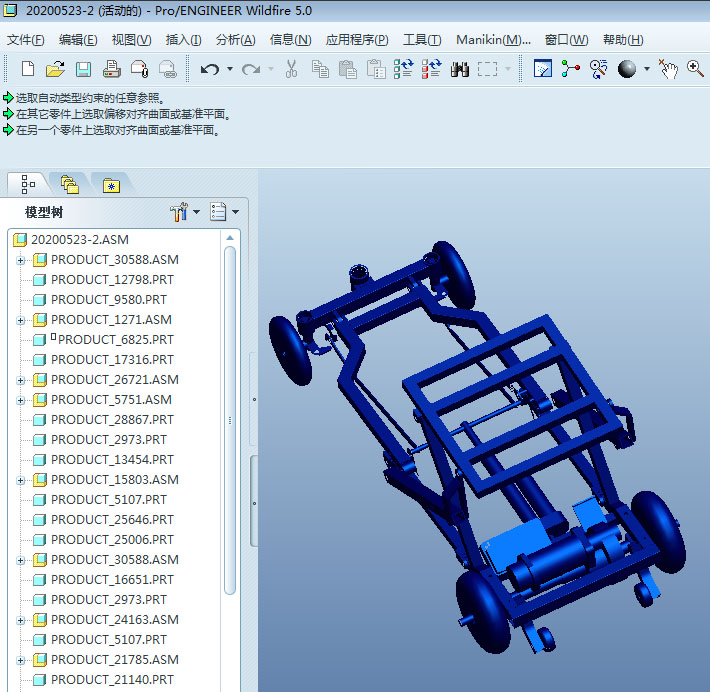
Task: Click the Zoom In magnifier icon
Action: (695, 69)
